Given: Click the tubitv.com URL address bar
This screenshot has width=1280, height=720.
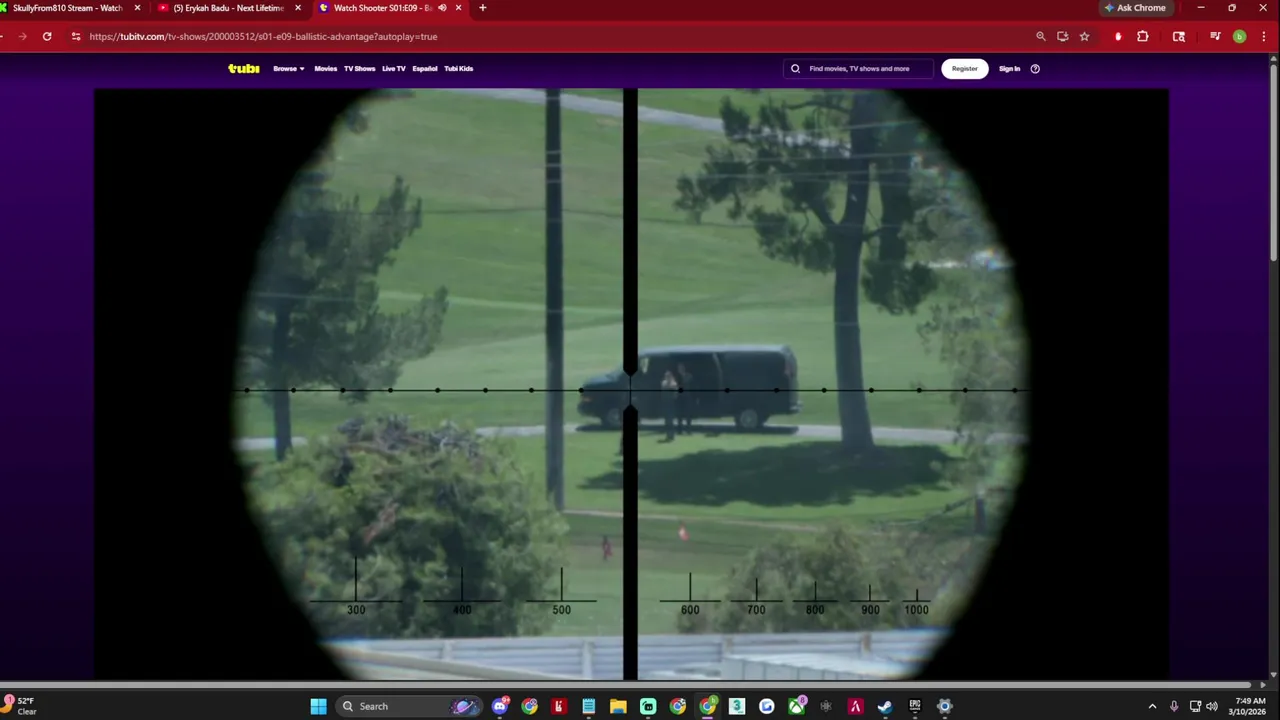Looking at the screenshot, I should coord(550,36).
